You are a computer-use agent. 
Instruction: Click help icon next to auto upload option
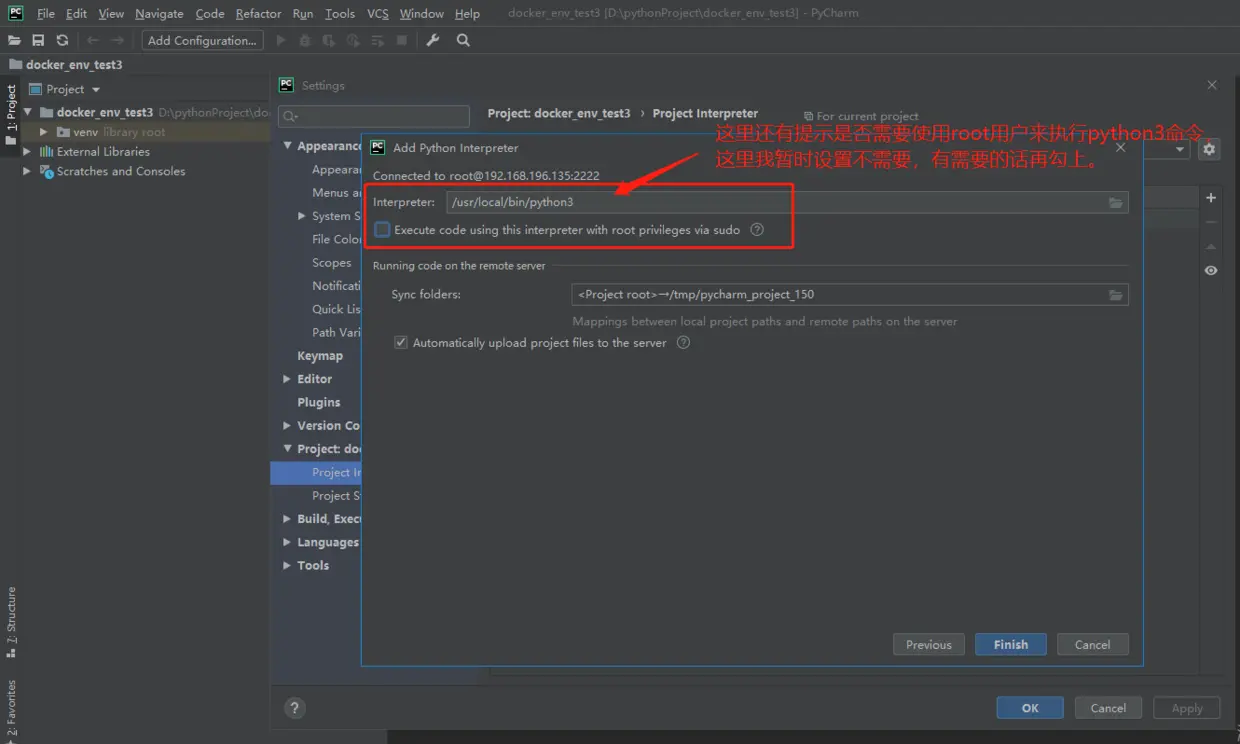click(683, 342)
